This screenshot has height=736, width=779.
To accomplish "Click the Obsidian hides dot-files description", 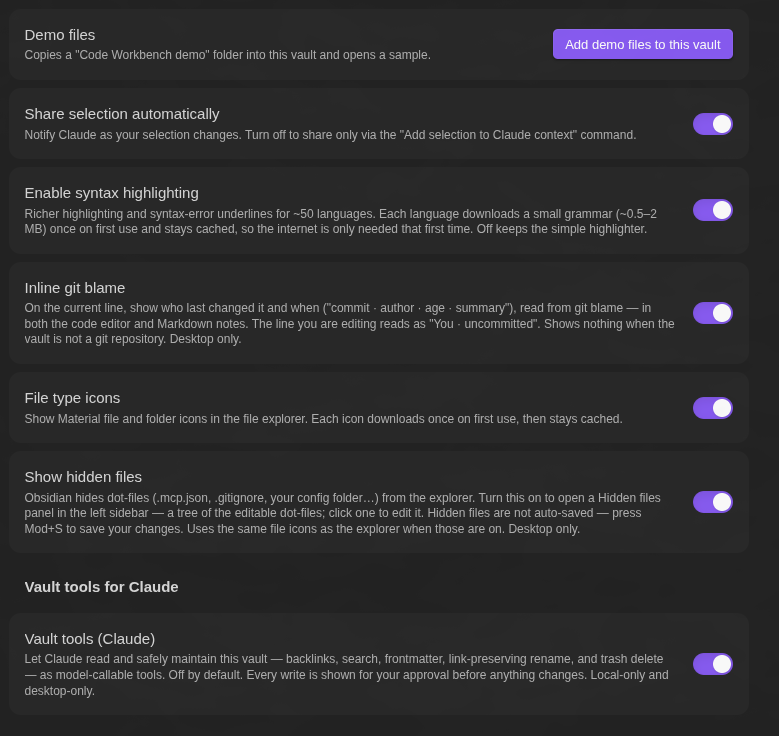I will tap(343, 513).
